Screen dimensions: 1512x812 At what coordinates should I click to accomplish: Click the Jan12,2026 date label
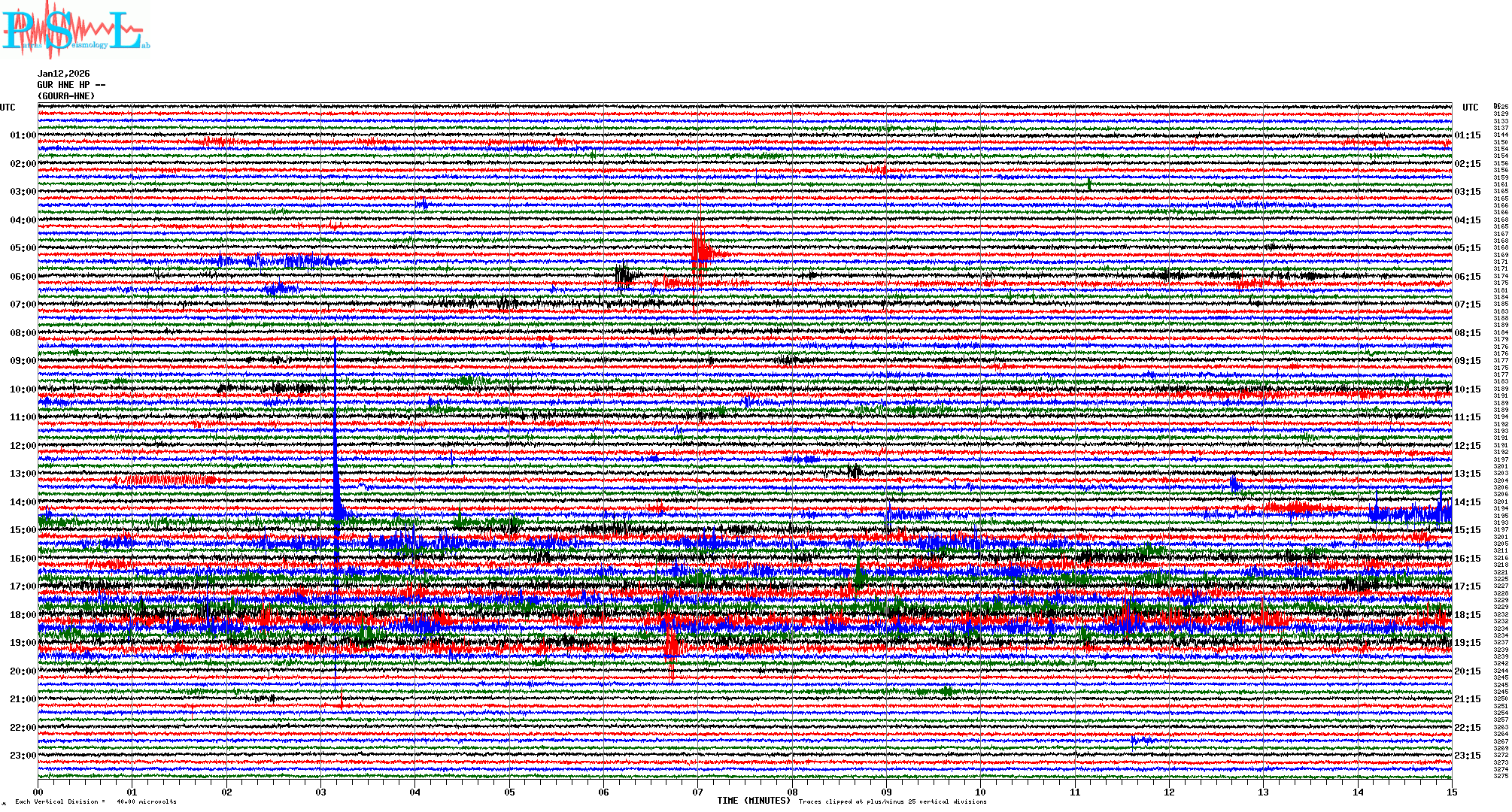(x=63, y=74)
